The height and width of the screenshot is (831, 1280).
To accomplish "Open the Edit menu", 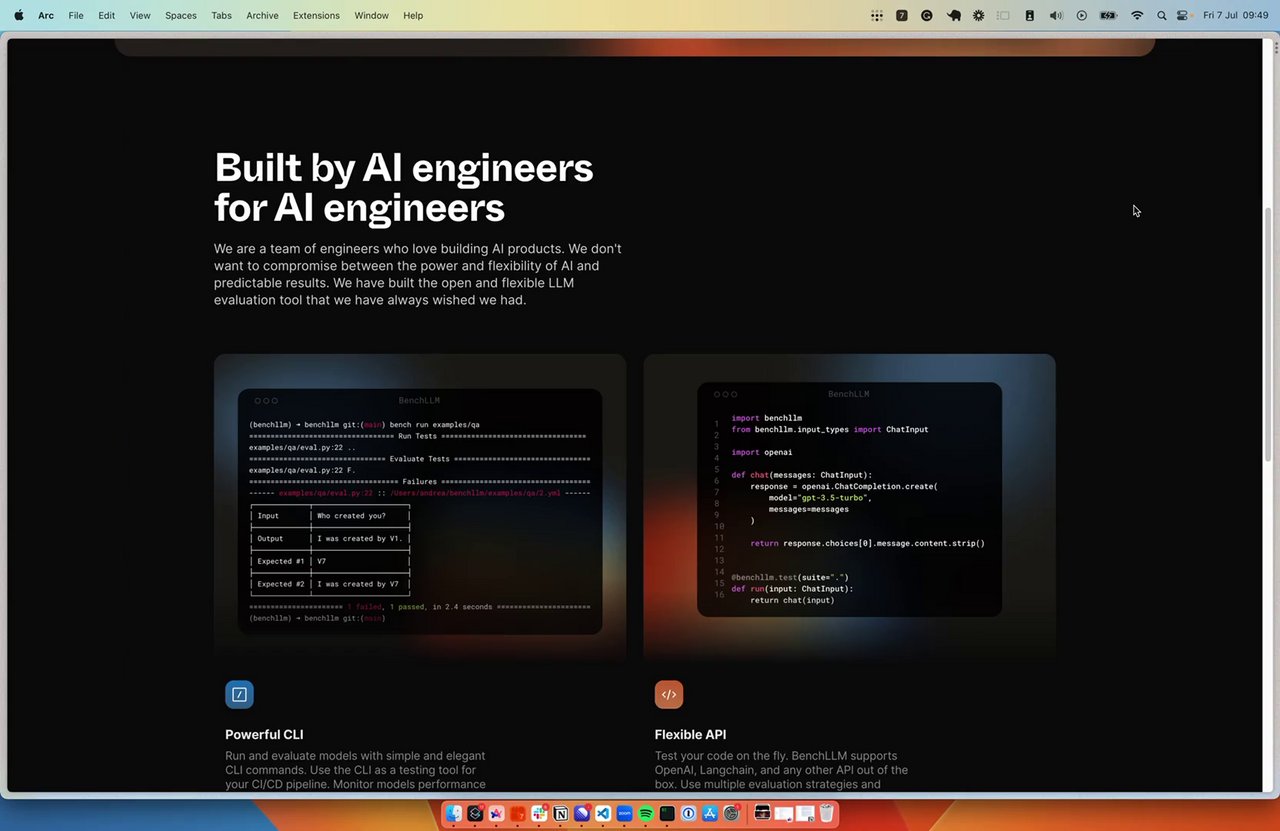I will coord(106,15).
